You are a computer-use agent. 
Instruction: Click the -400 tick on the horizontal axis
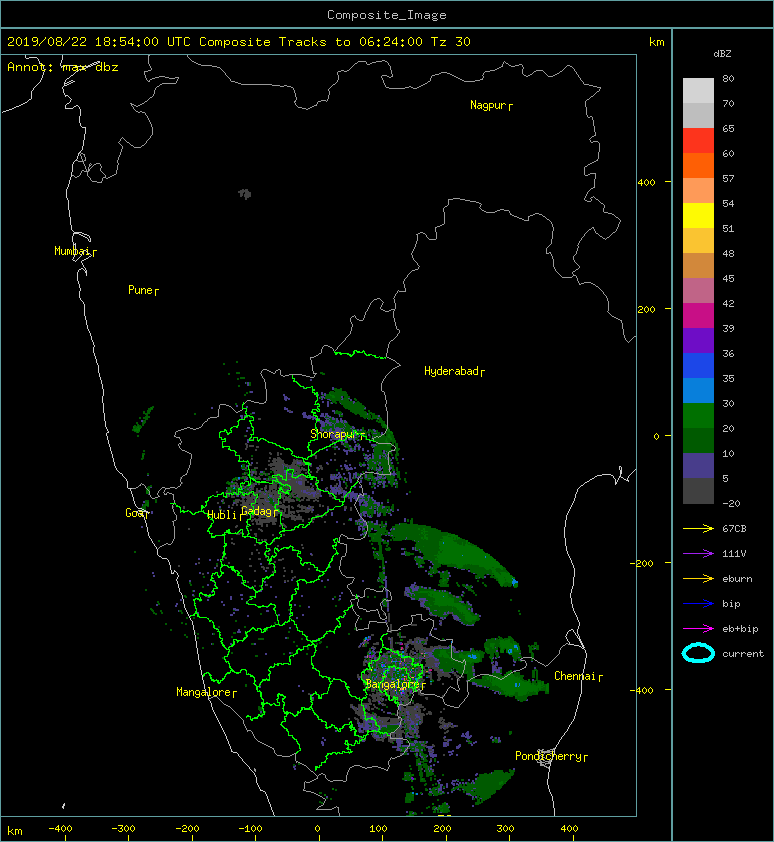pyautogui.click(x=60, y=829)
